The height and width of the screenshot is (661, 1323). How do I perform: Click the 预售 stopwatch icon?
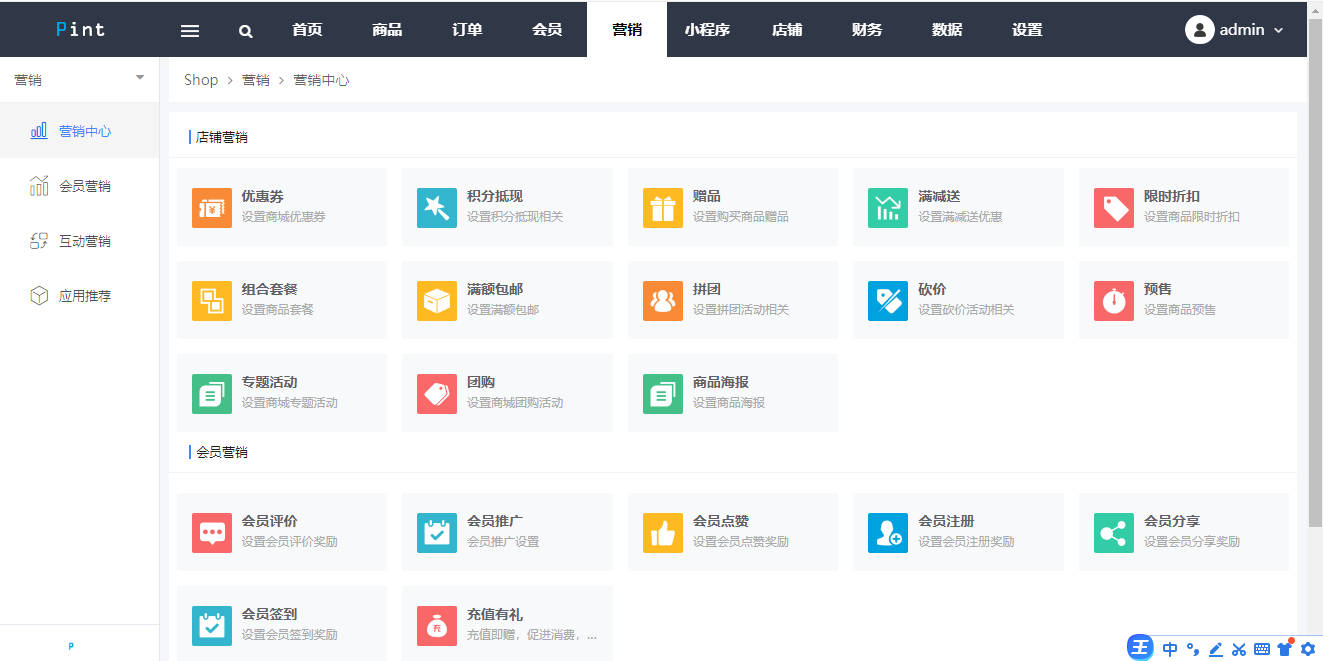(1114, 300)
